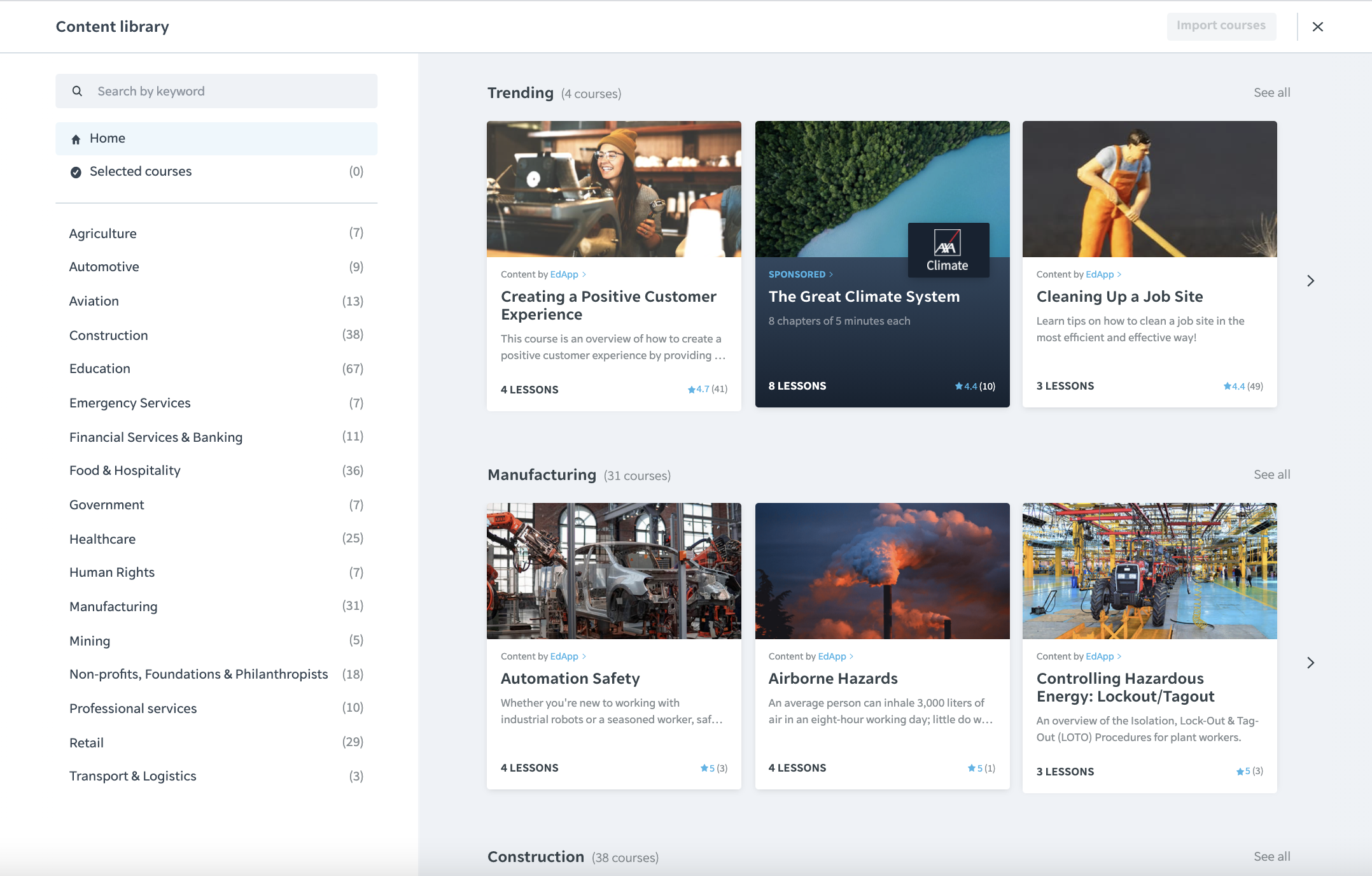Close the Content library dialog
Viewport: 1372px width, 876px height.
1318,27
